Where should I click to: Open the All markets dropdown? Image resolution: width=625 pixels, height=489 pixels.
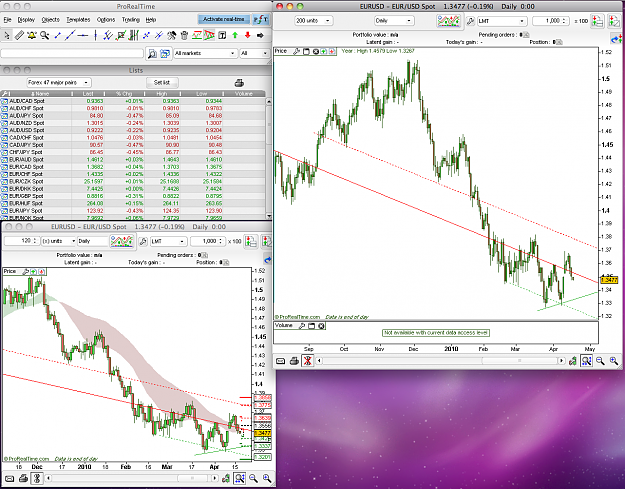tap(205, 53)
